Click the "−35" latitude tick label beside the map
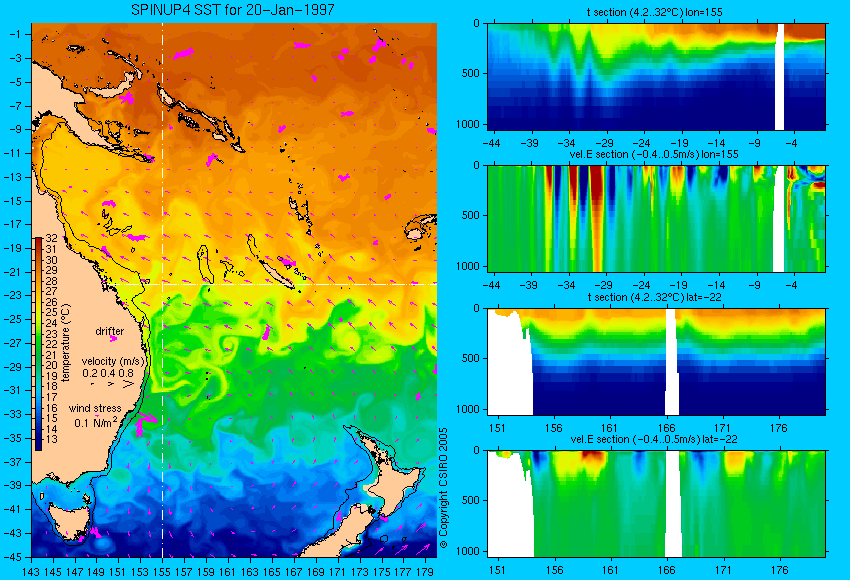This screenshot has width=850, height=580. [x=12, y=438]
